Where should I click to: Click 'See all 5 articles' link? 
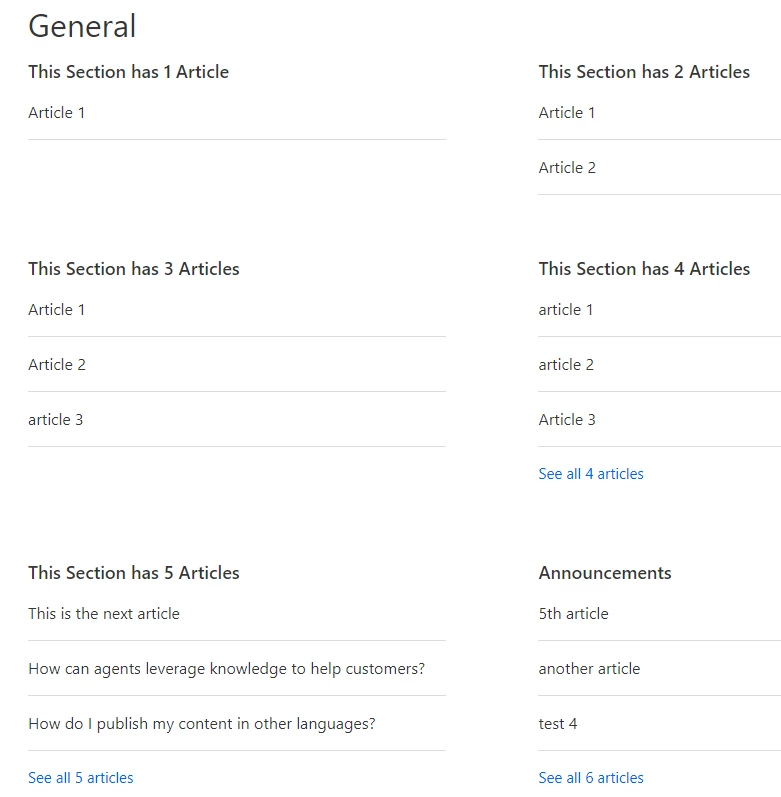click(x=81, y=778)
